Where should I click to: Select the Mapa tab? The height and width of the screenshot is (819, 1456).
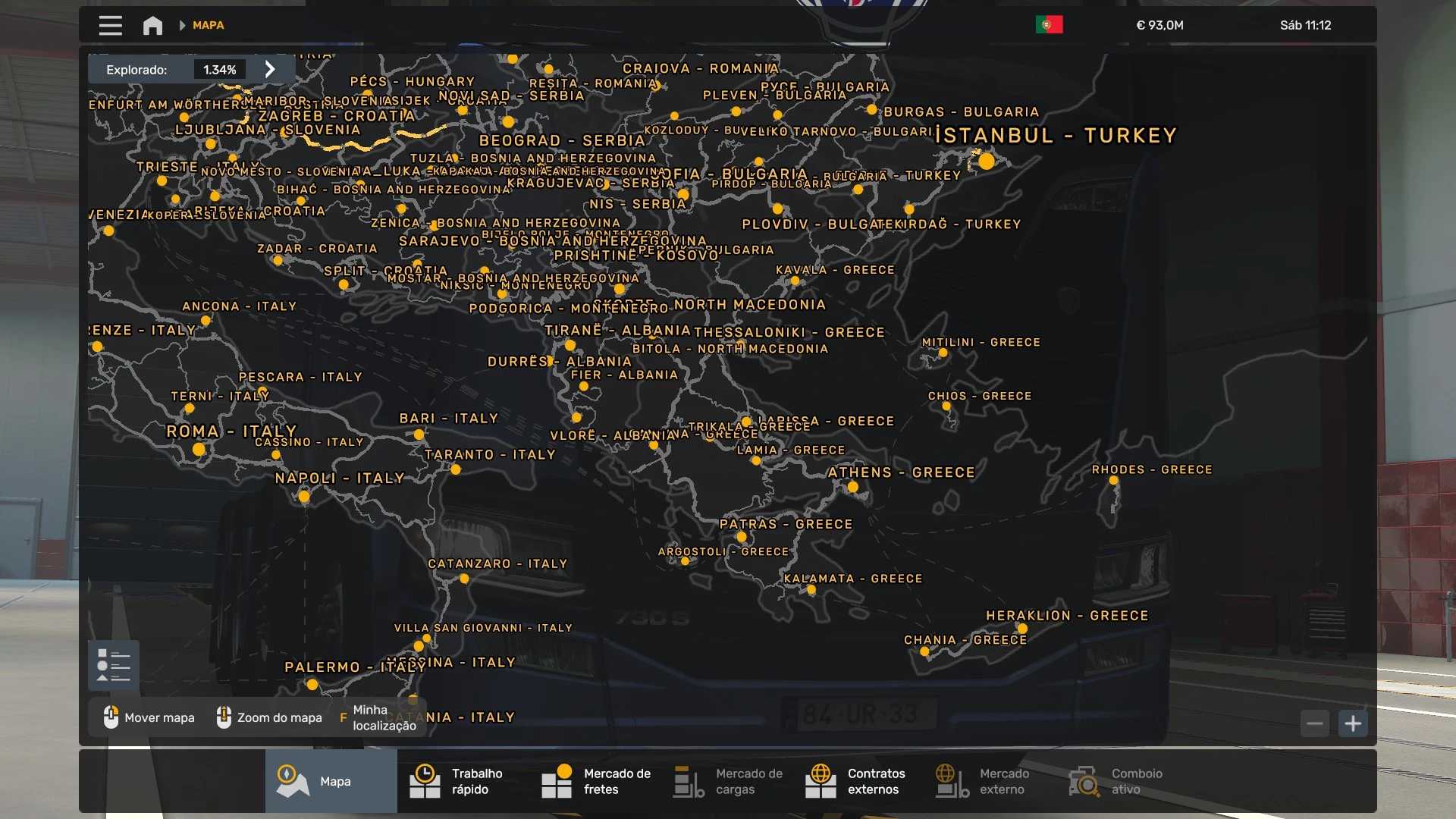tap(331, 781)
